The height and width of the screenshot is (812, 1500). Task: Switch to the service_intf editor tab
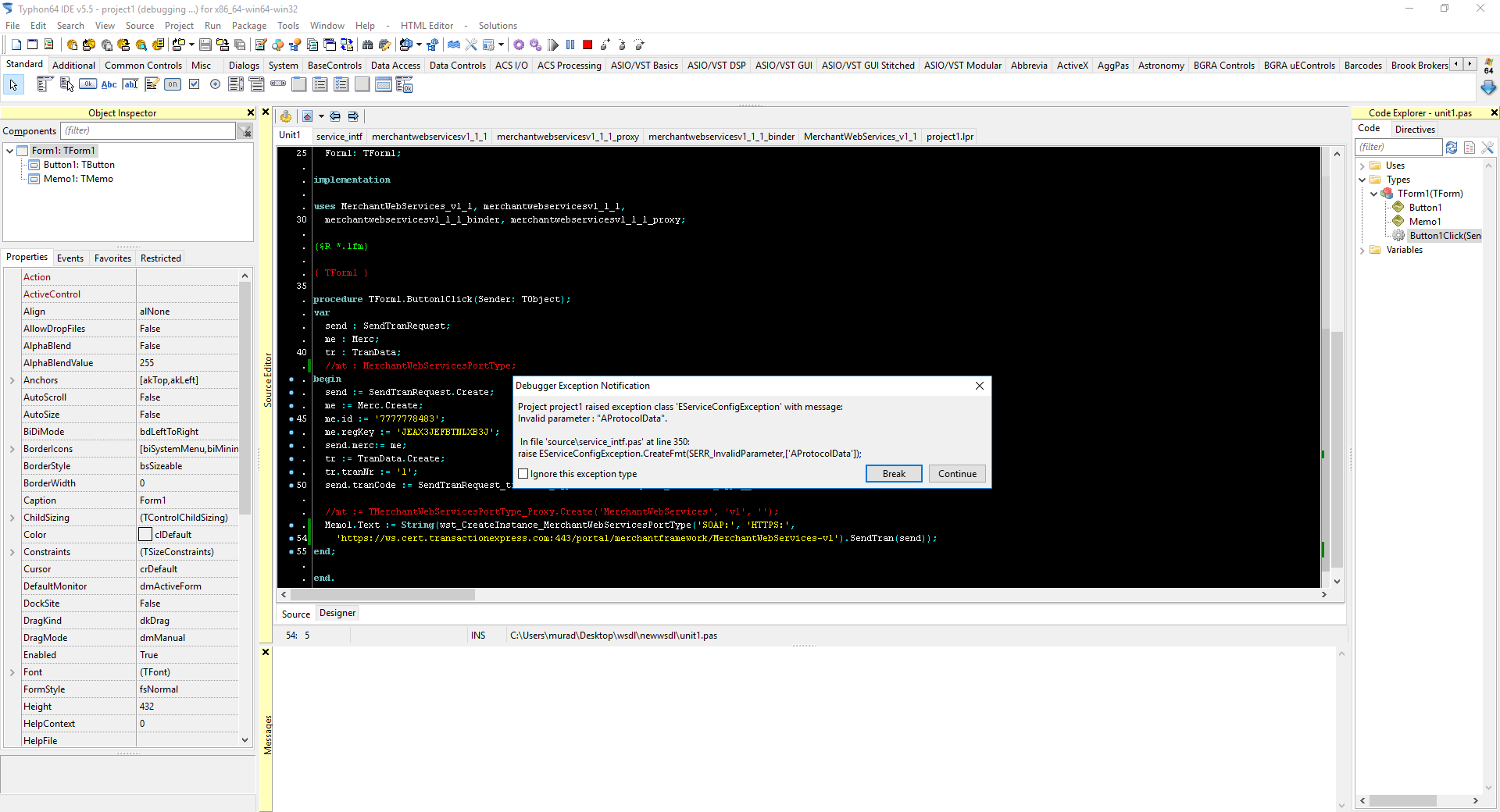[x=339, y=137]
